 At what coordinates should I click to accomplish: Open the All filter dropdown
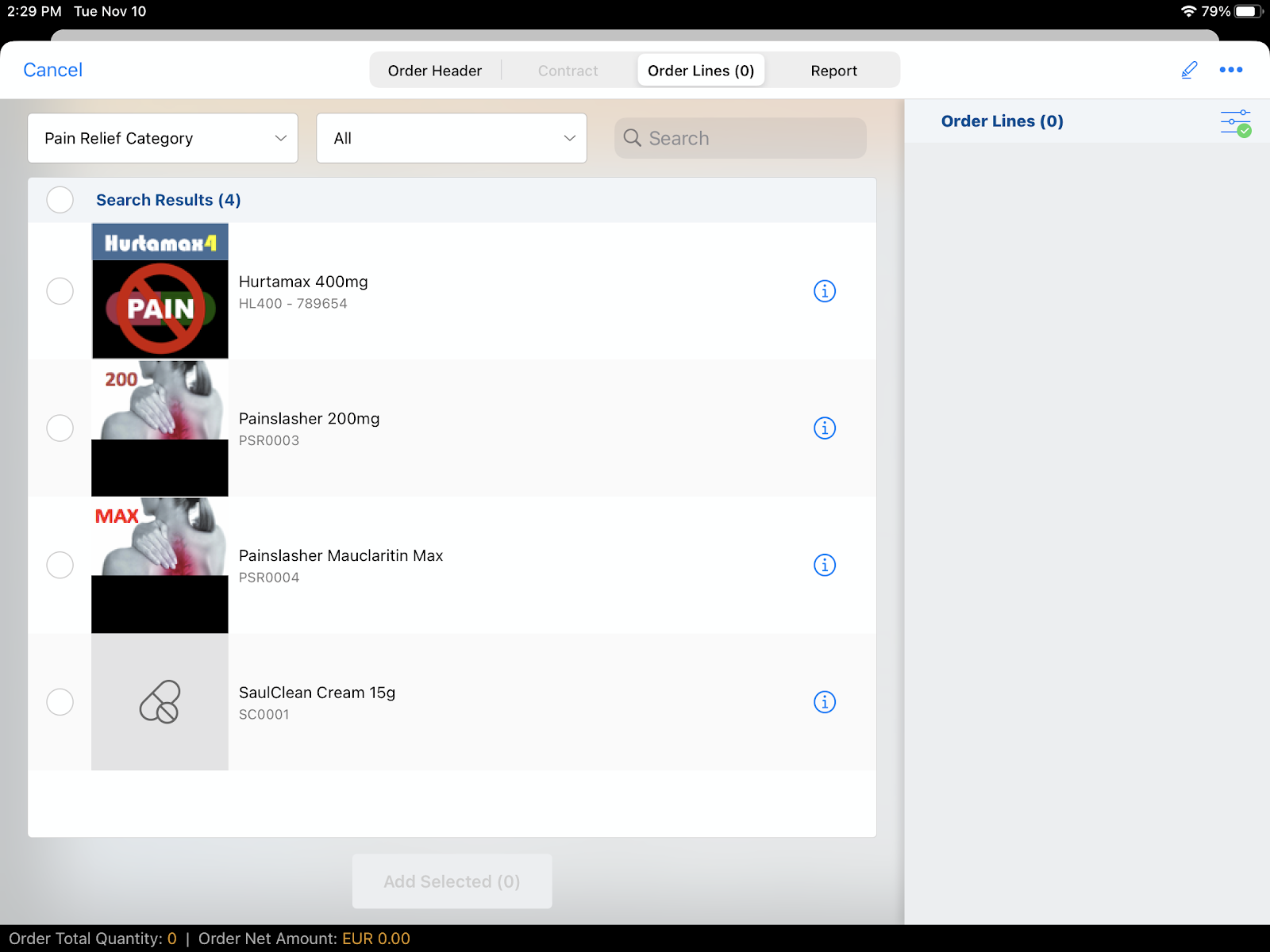click(451, 138)
